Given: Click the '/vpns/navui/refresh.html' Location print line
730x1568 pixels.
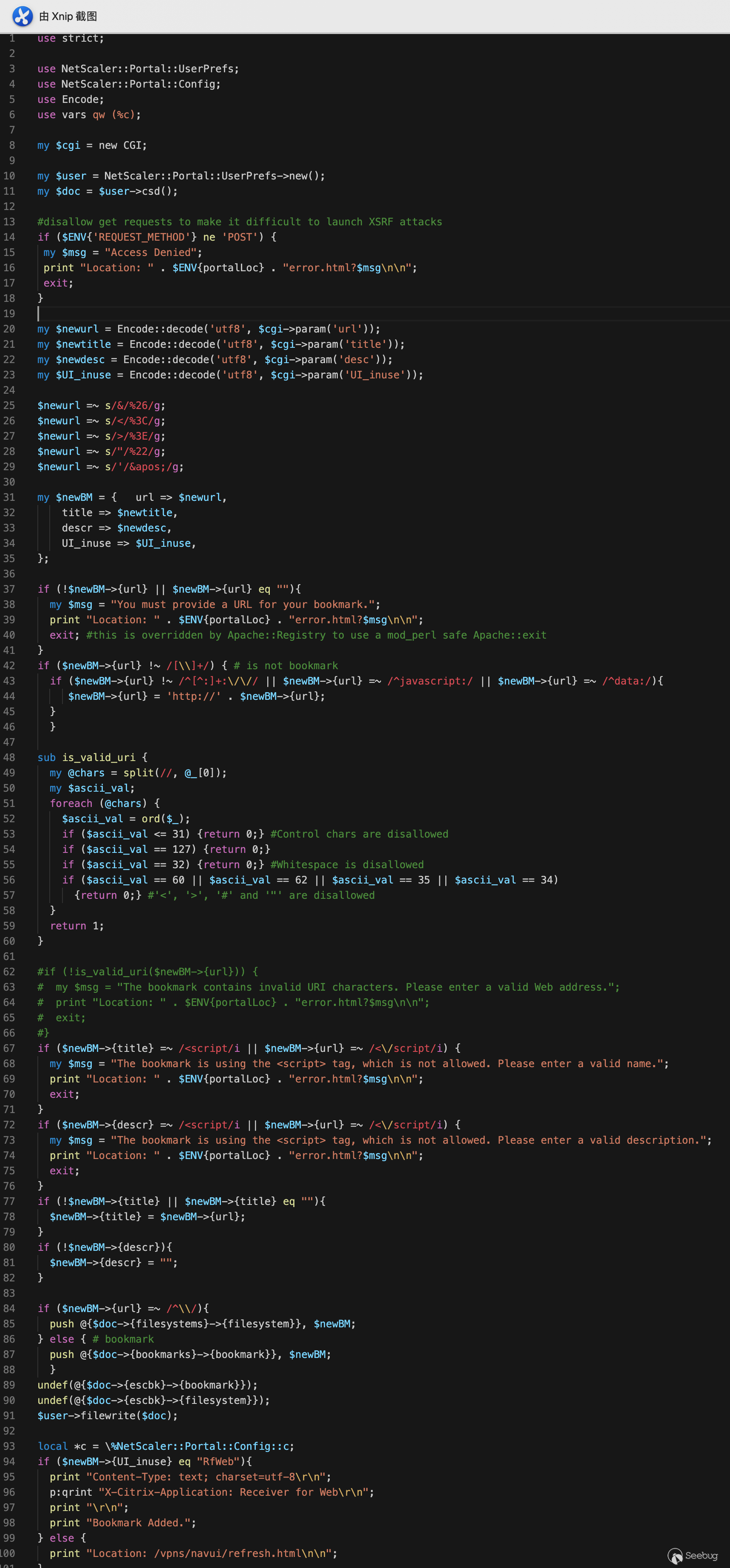Looking at the screenshot, I should point(193,1554).
